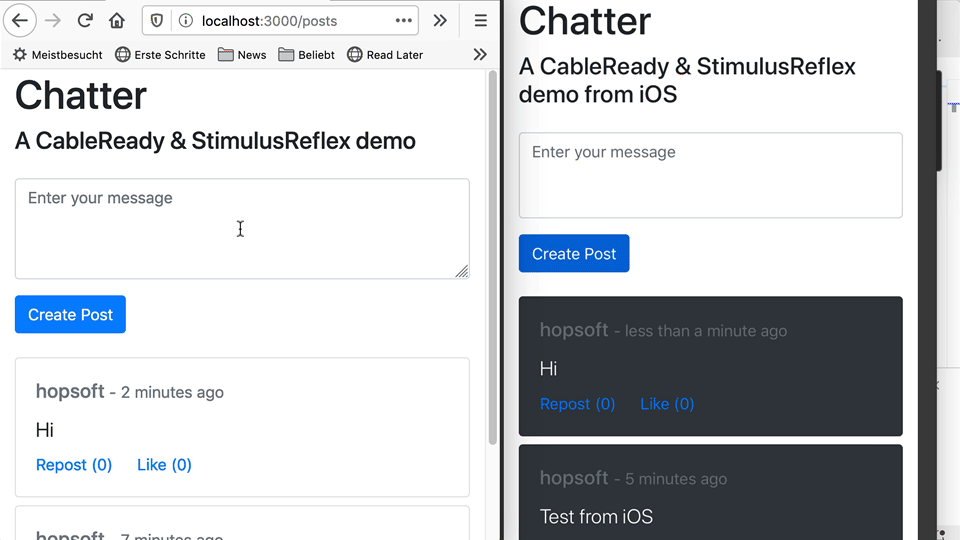This screenshot has height=540, width=960.
Task: Open the Firefox hamburger menu
Action: pyautogui.click(x=481, y=21)
